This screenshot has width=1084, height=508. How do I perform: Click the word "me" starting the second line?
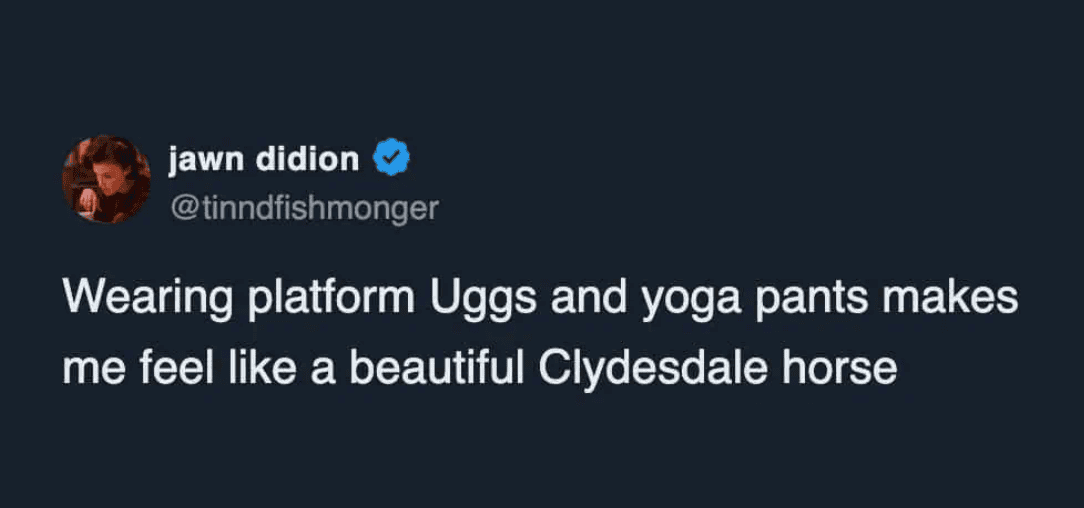pos(87,369)
